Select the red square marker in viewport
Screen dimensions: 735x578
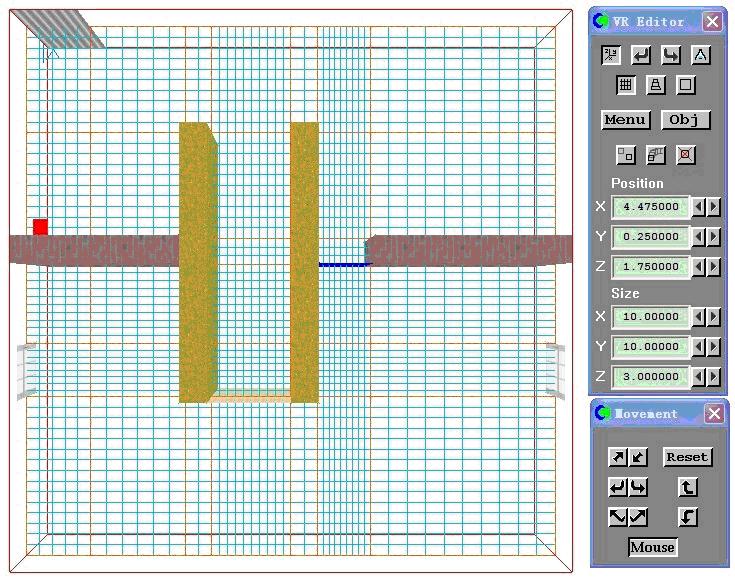40,227
